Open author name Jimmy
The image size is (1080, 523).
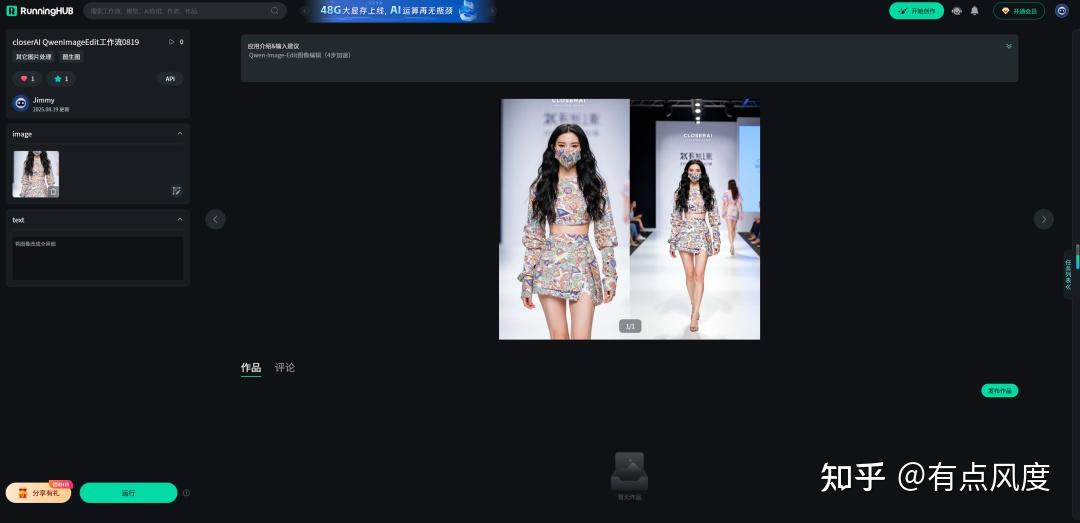tap(43, 100)
